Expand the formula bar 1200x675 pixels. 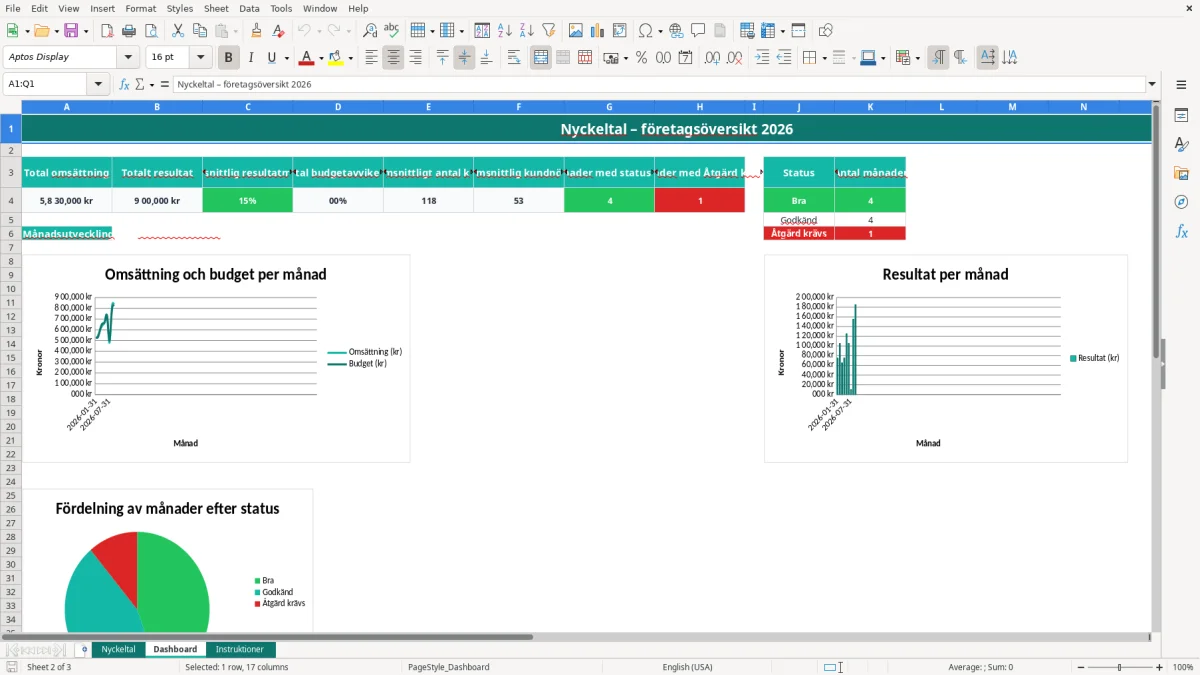tap(1152, 84)
